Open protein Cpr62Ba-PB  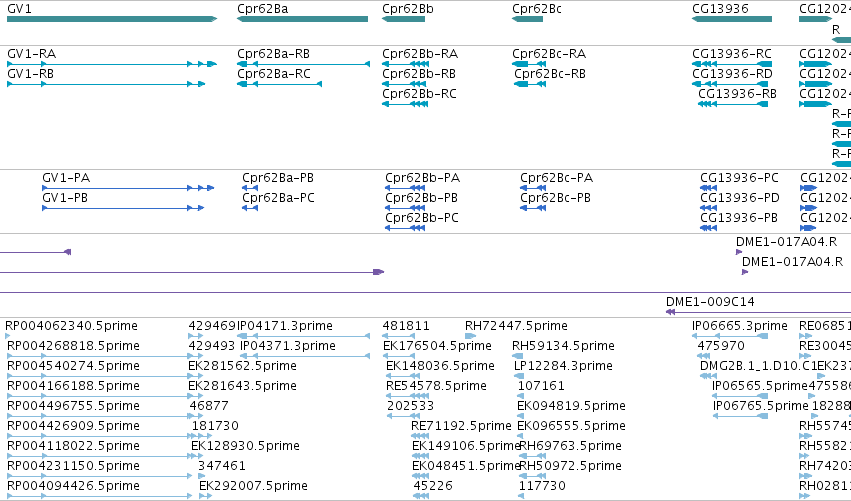(278, 178)
